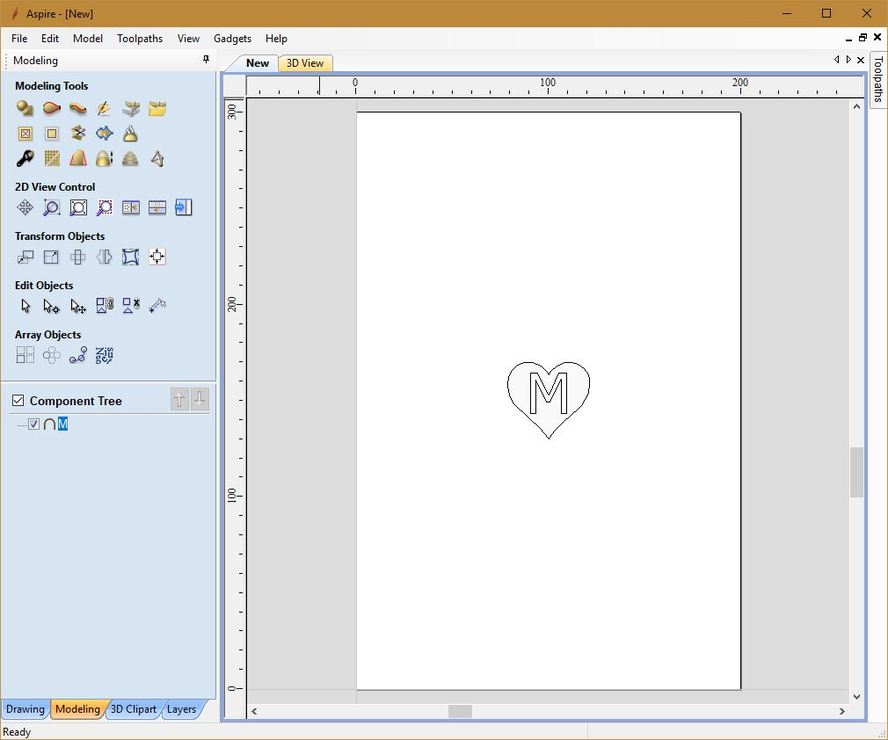Image resolution: width=888 pixels, height=740 pixels.
Task: Click the Move Selected Objects icon
Action: coord(25,257)
